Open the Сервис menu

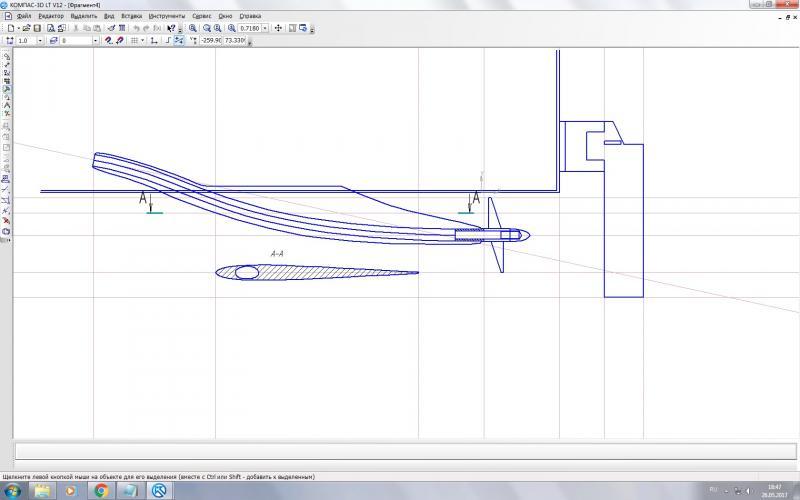201,17
